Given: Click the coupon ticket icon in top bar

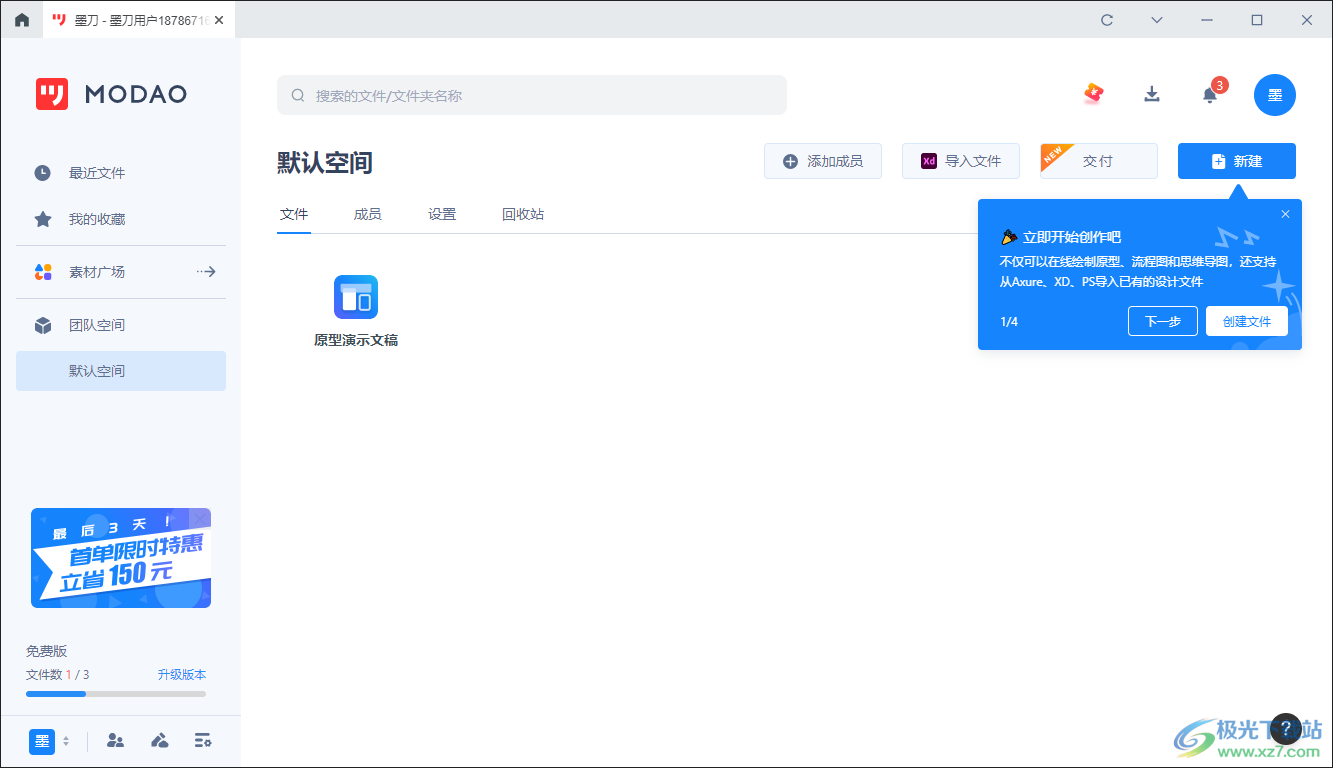Looking at the screenshot, I should [1094, 94].
